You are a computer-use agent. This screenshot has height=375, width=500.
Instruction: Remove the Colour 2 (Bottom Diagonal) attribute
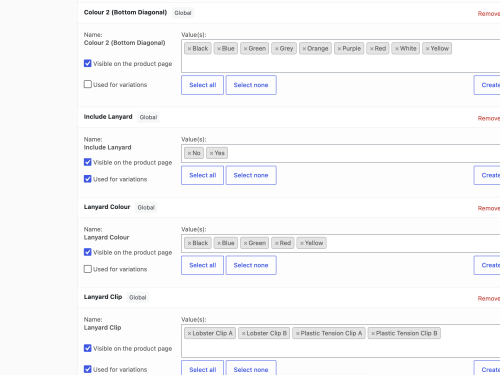(x=489, y=14)
